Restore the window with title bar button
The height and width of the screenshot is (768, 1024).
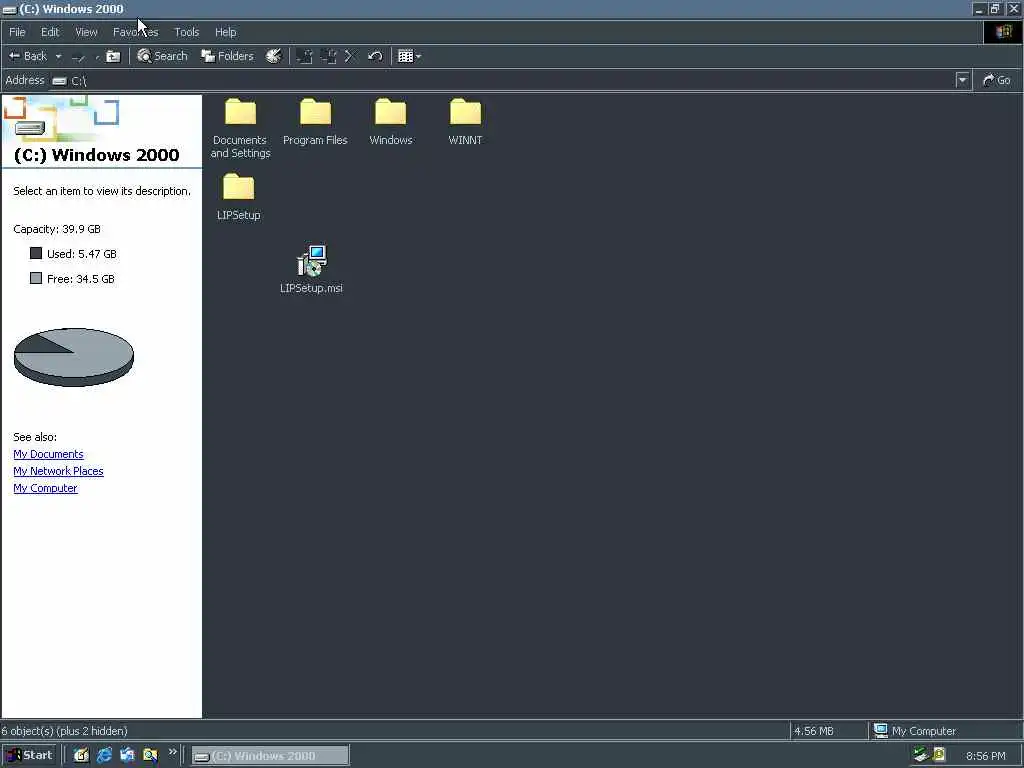pos(995,8)
